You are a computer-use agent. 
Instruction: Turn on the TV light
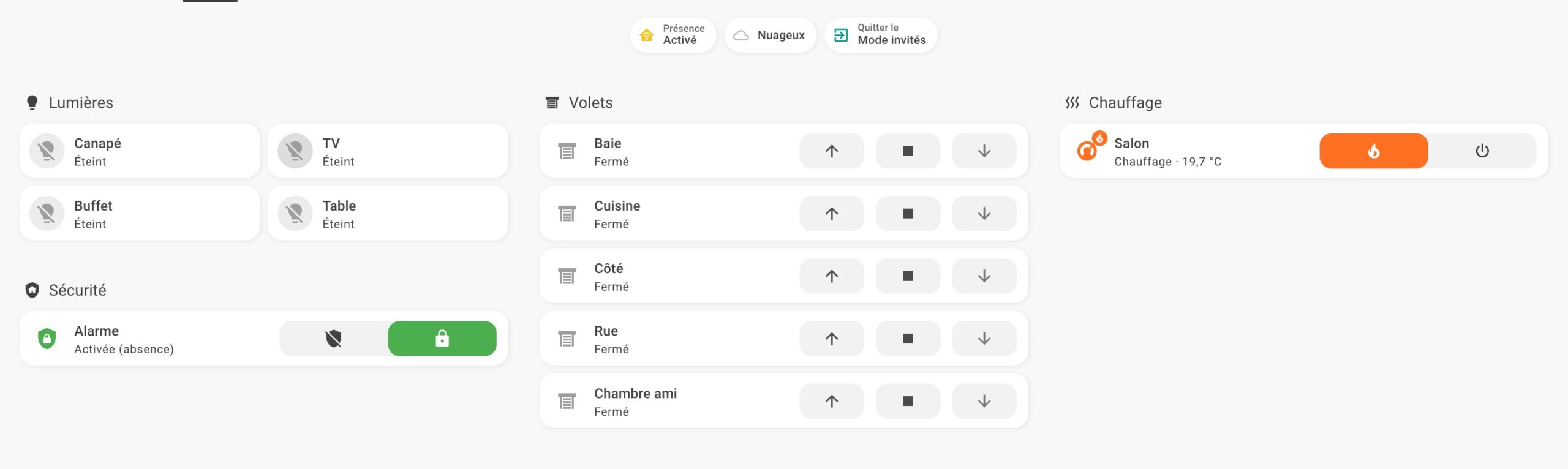click(295, 151)
